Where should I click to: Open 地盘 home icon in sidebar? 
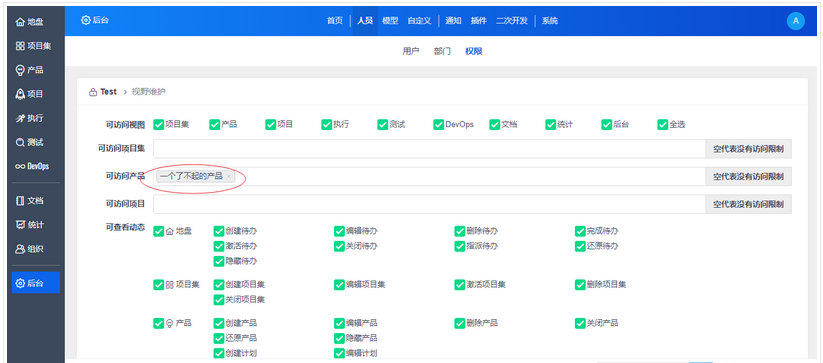pyautogui.click(x=20, y=22)
